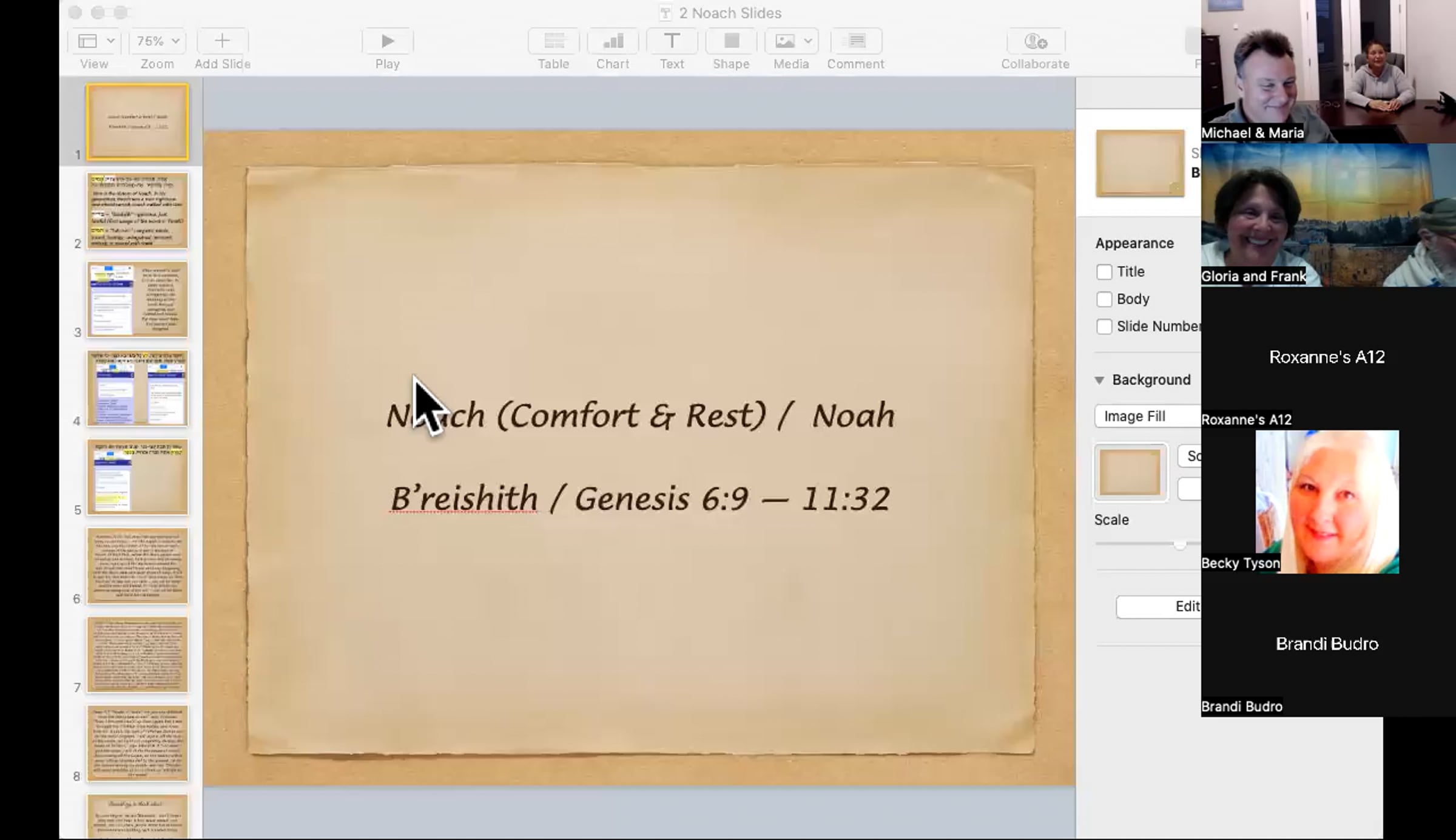Click the Comment toolbar icon
Image resolution: width=1456 pixels, height=840 pixels.
(855, 41)
